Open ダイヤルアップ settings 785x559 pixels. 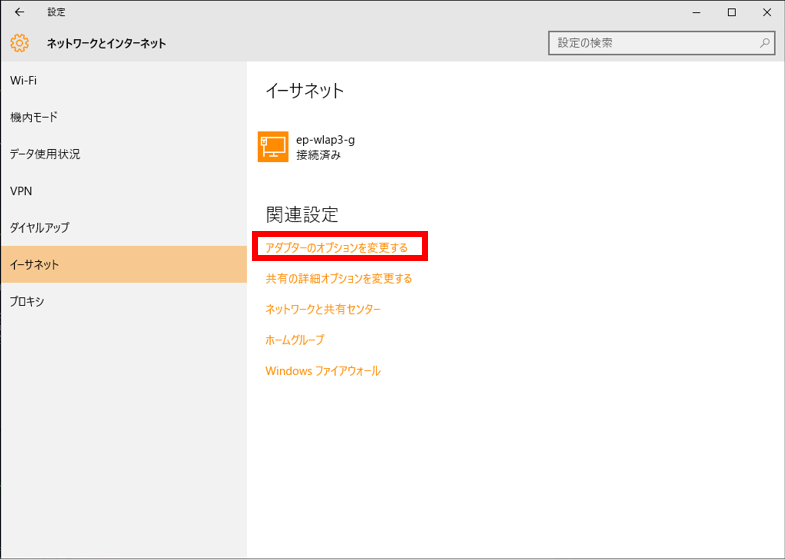click(x=124, y=228)
